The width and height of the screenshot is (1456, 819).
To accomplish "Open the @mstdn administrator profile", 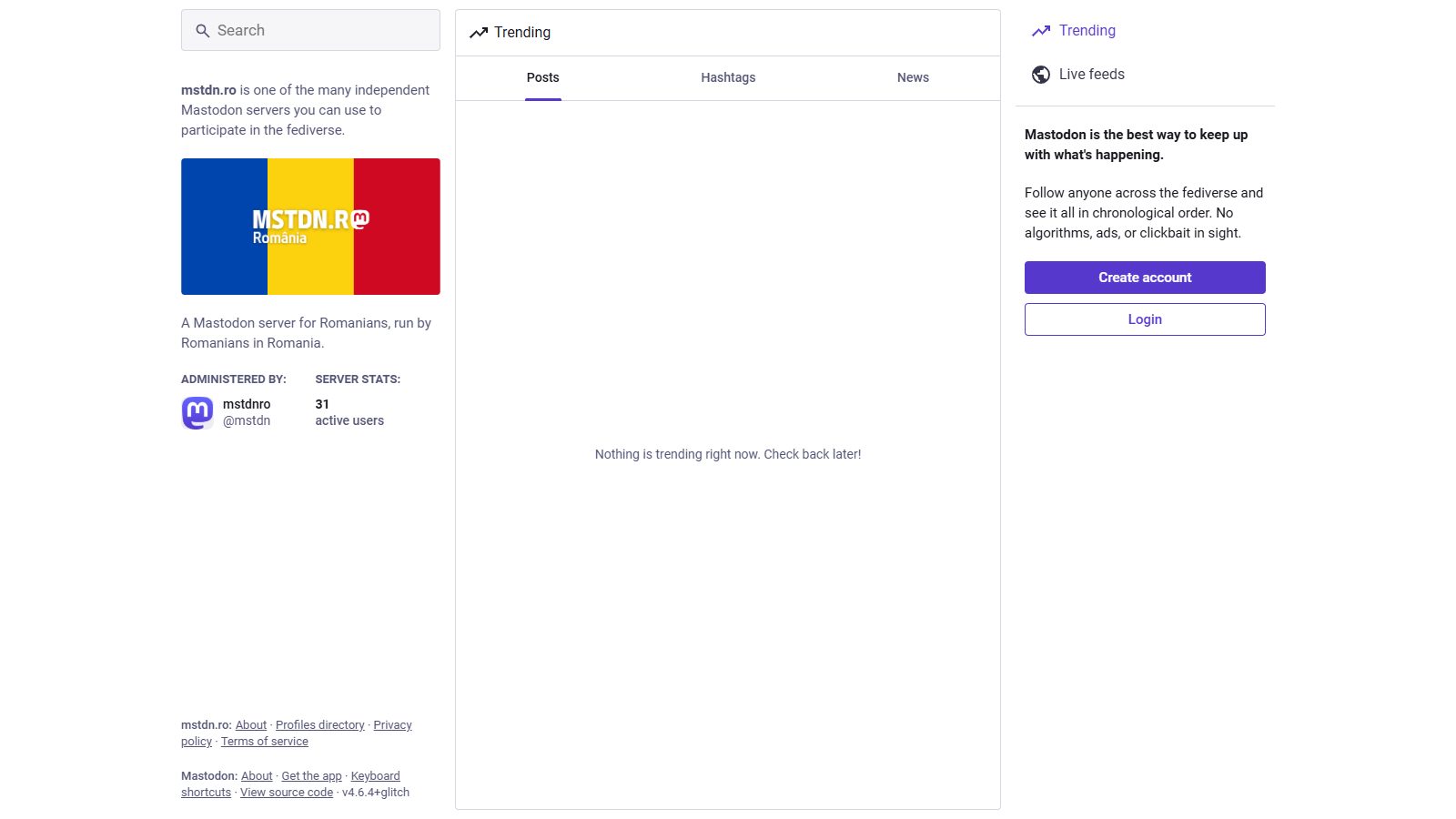I will (x=247, y=420).
